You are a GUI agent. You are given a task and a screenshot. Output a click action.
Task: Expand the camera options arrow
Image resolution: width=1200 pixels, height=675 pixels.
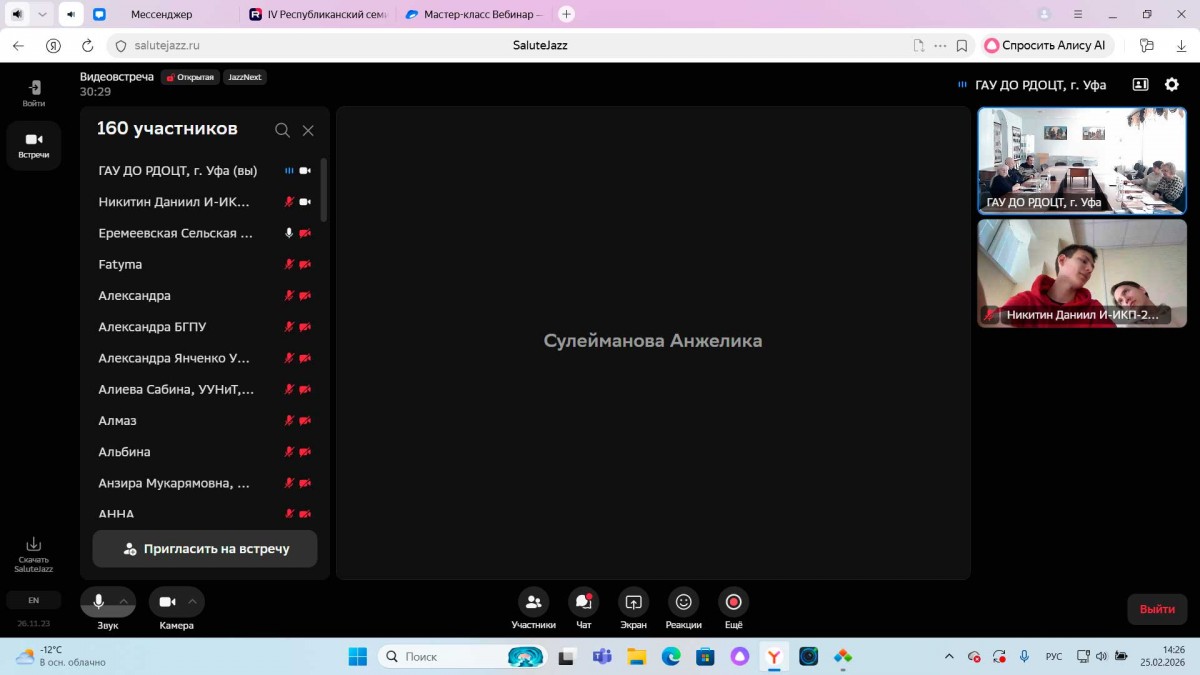tap(192, 602)
